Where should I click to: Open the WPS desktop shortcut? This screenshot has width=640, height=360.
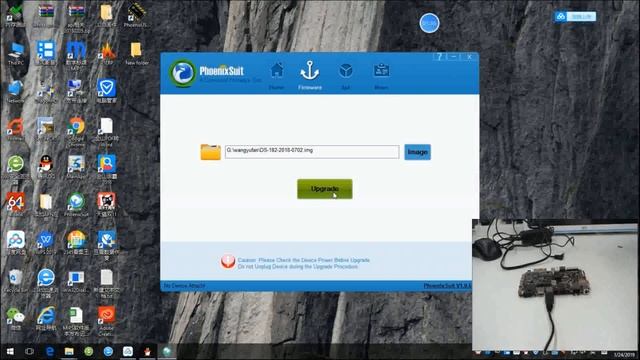[x=46, y=242]
